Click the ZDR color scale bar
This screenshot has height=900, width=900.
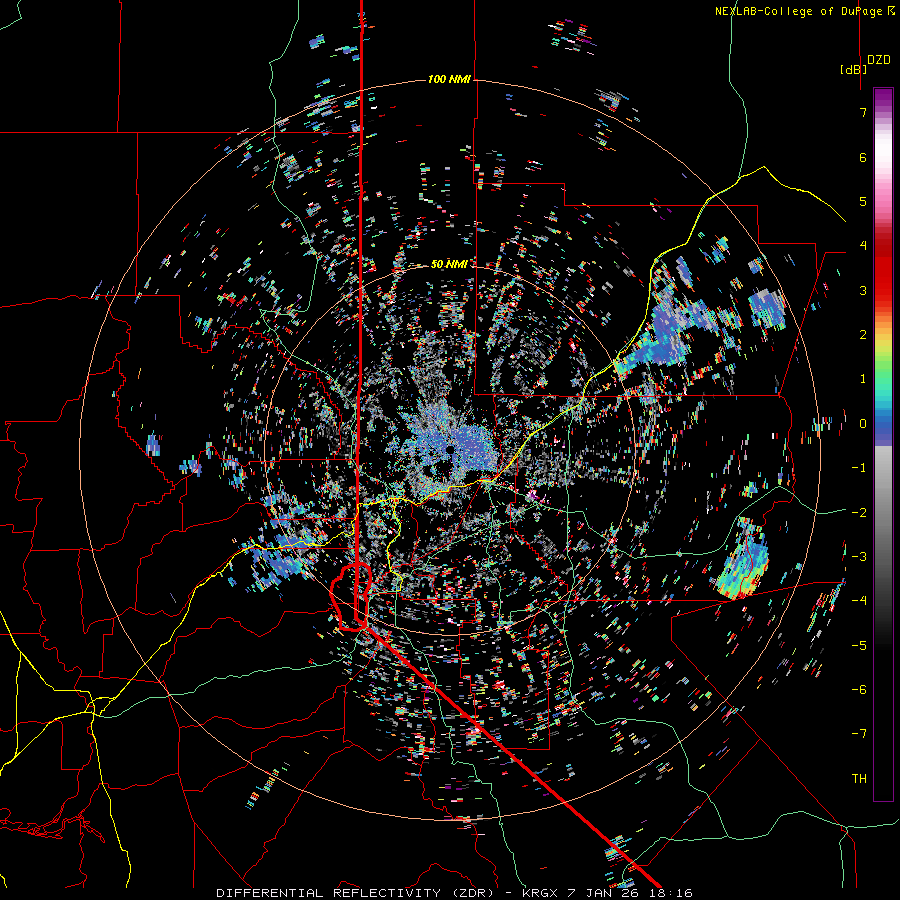[x=883, y=444]
